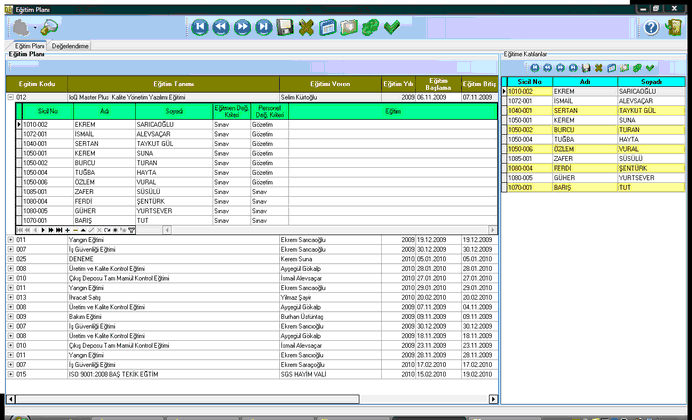Click Yılmaz Şajir trainer cell
This screenshot has height=420, width=692.
click(x=331, y=297)
